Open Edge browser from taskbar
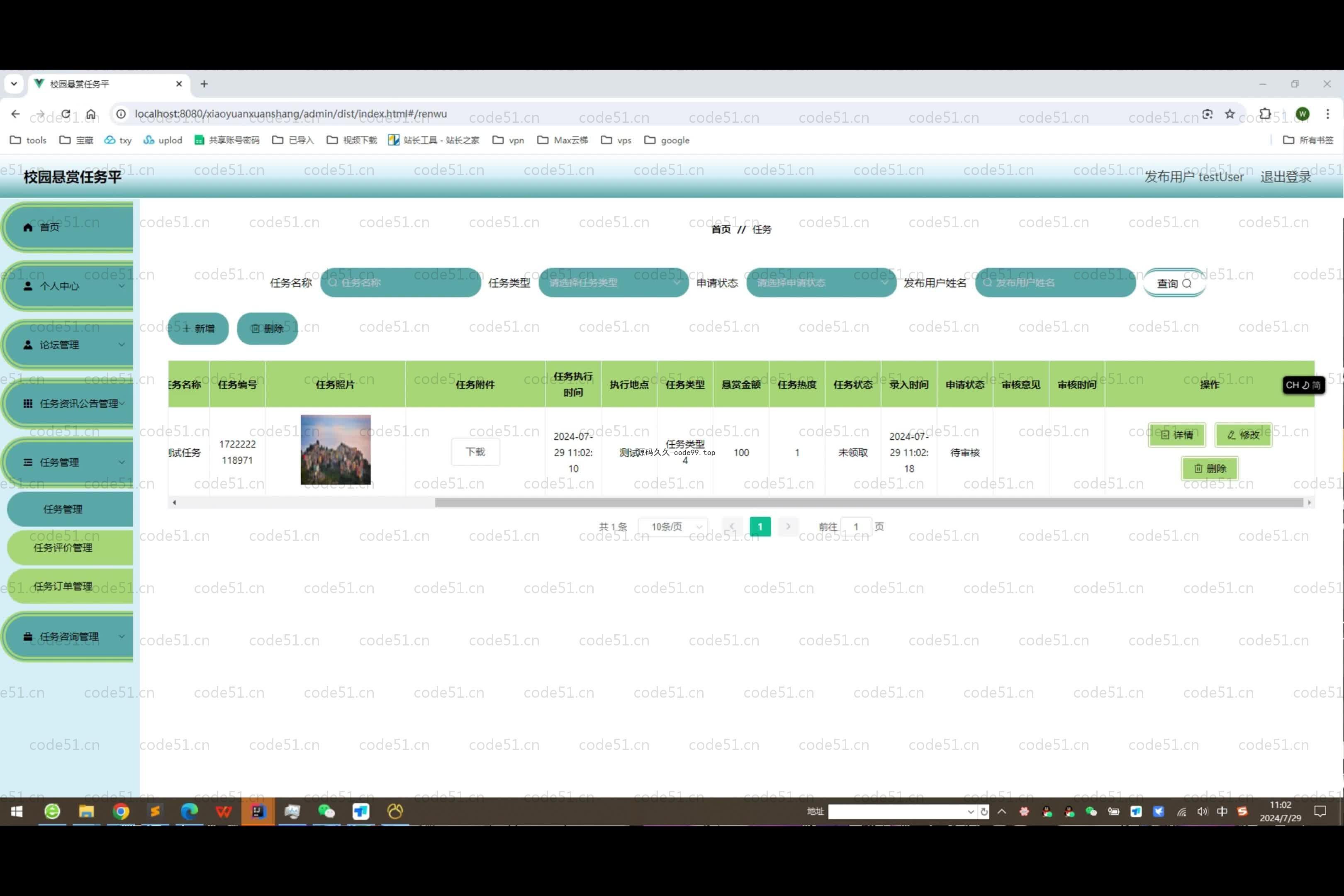Screen dimensions: 1344x896 [x=189, y=811]
